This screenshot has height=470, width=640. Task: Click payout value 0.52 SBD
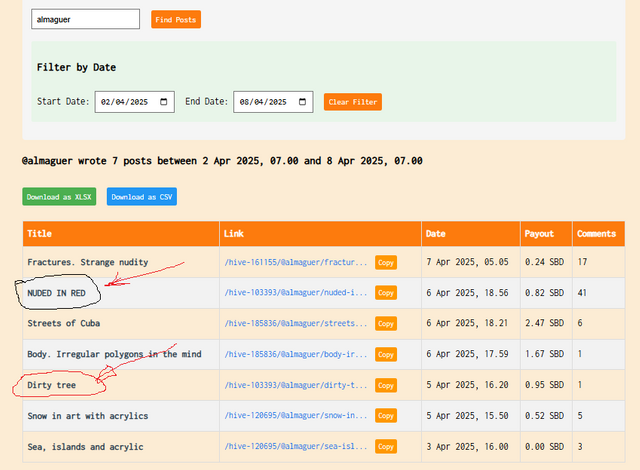[x=544, y=416]
